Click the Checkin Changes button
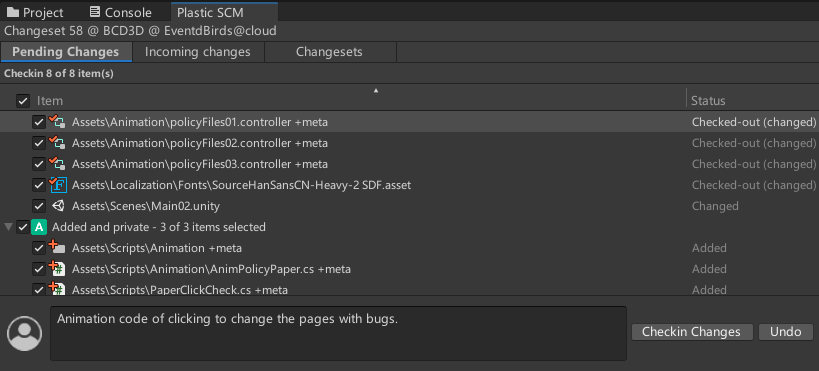Image resolution: width=819 pixels, height=371 pixels. point(692,332)
